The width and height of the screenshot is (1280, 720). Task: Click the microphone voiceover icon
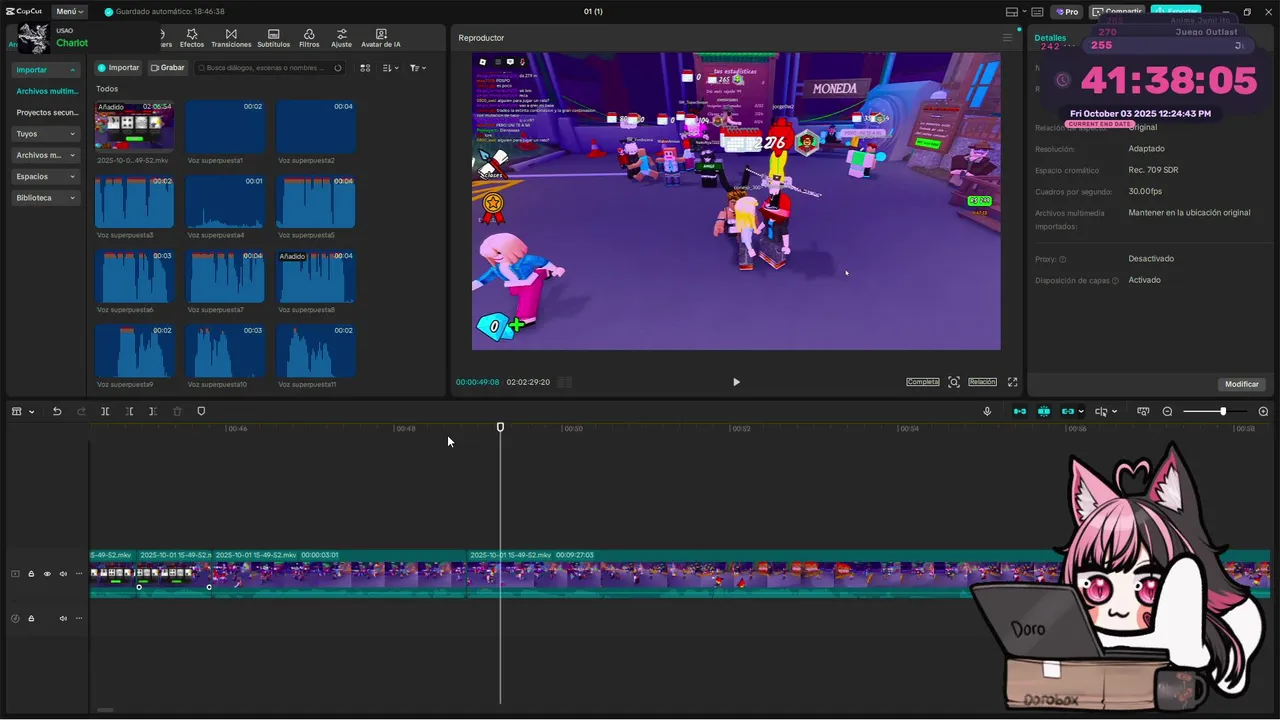click(x=987, y=411)
